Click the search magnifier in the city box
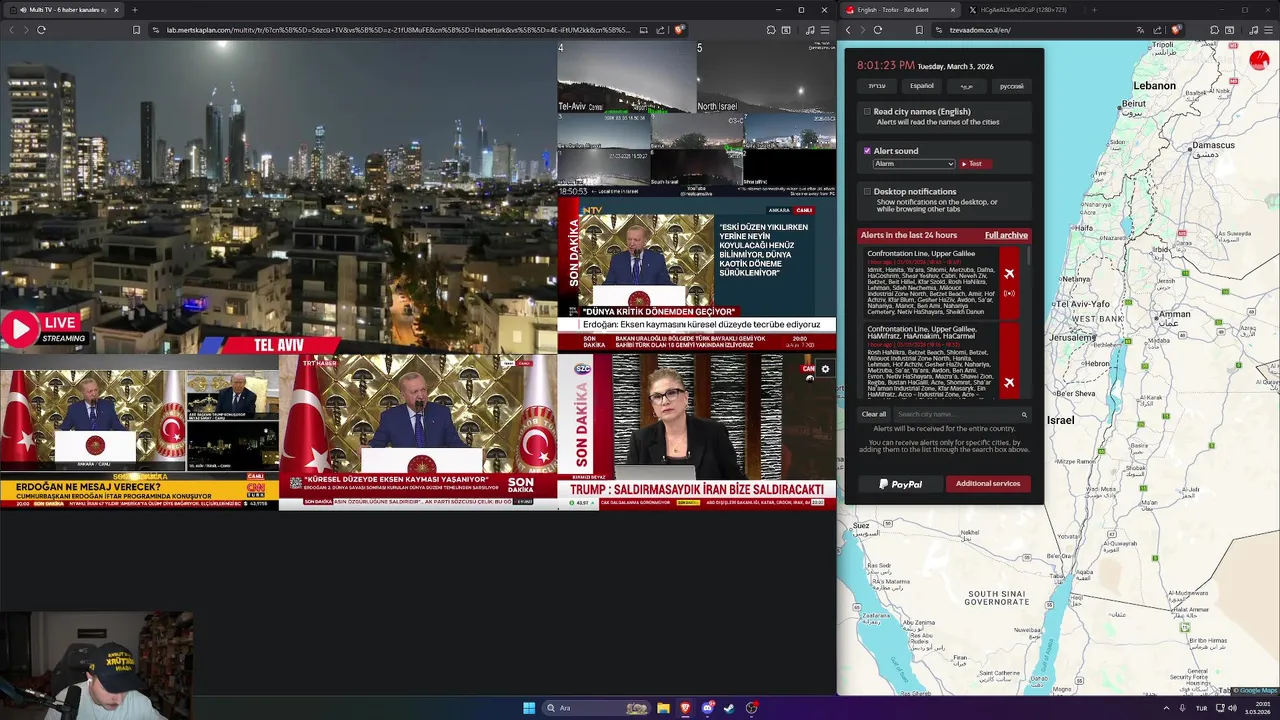This screenshot has height=720, width=1280. (x=1024, y=414)
